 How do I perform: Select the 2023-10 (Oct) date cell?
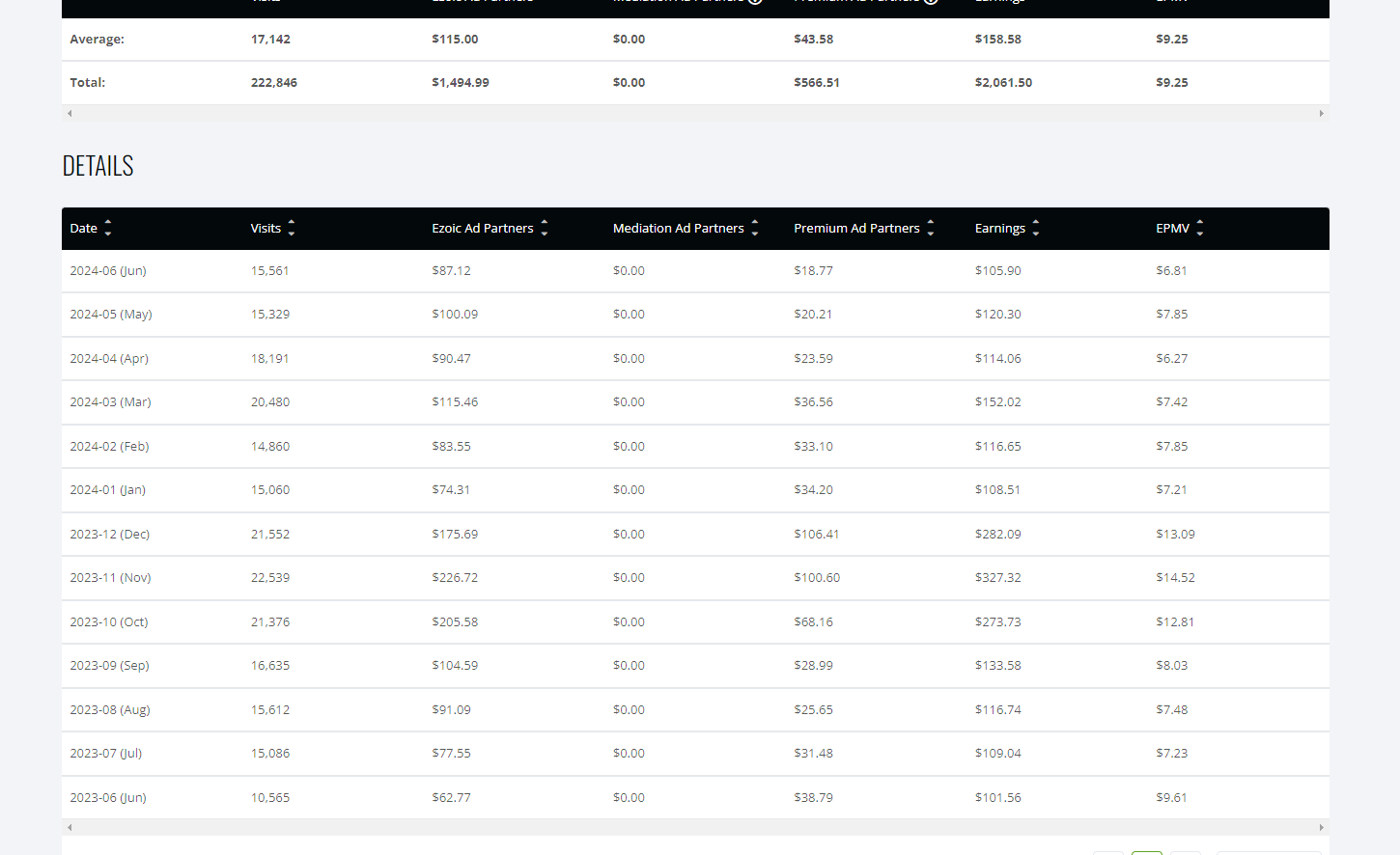[109, 622]
